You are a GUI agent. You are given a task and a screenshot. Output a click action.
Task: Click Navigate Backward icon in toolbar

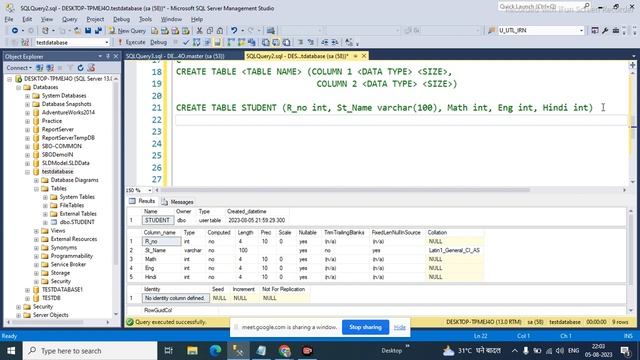pos(15,31)
